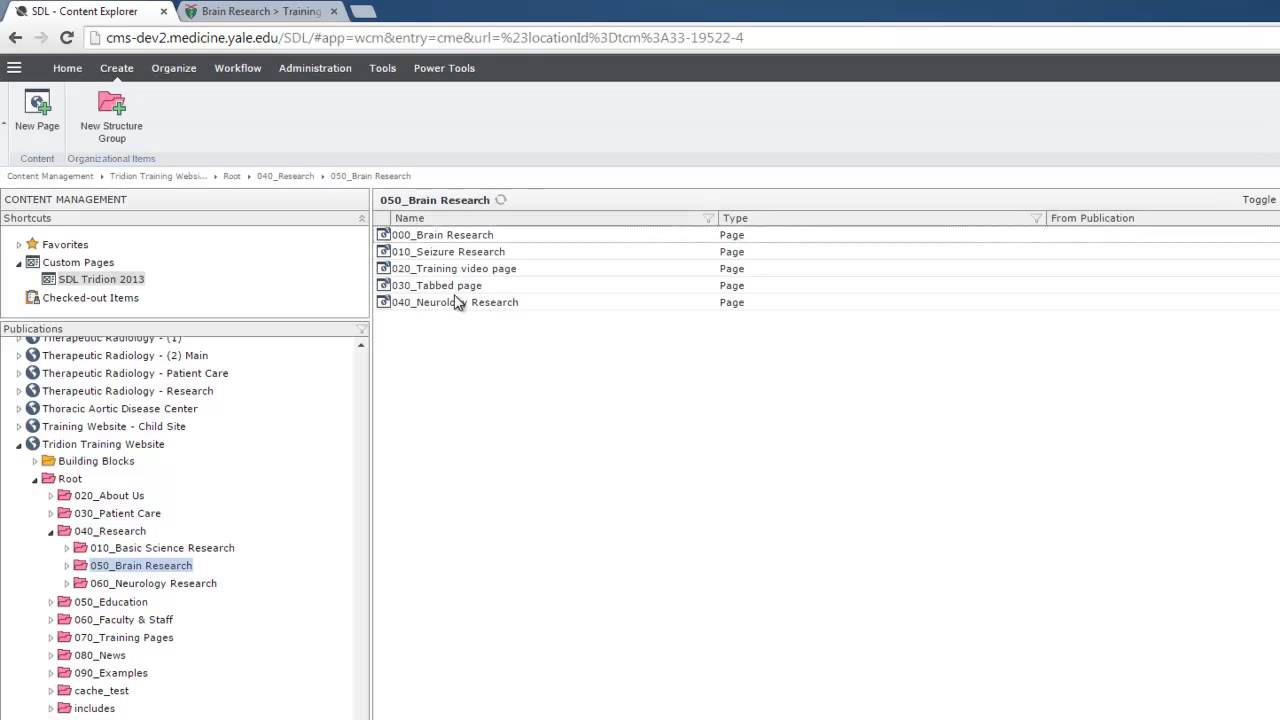Expand Training Website - Child Site node

click(x=18, y=427)
